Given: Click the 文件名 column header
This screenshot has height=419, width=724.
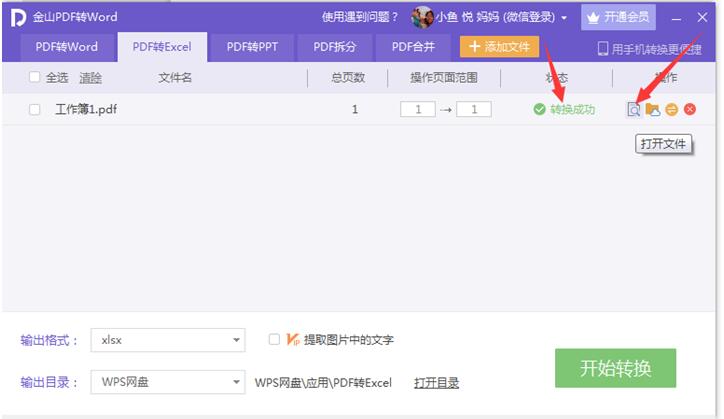Looking at the screenshot, I should (x=175, y=78).
